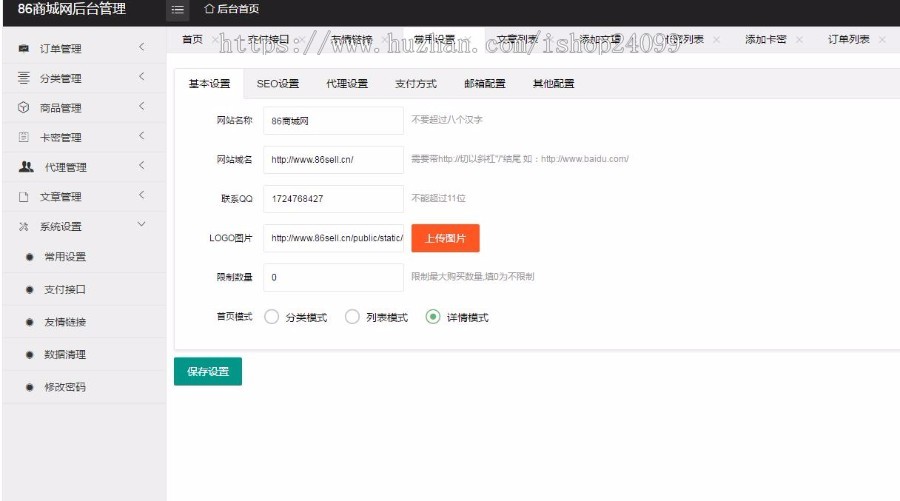Switch to 邮箱配置 tab
Viewport: 900px width, 501px height.
tap(484, 83)
